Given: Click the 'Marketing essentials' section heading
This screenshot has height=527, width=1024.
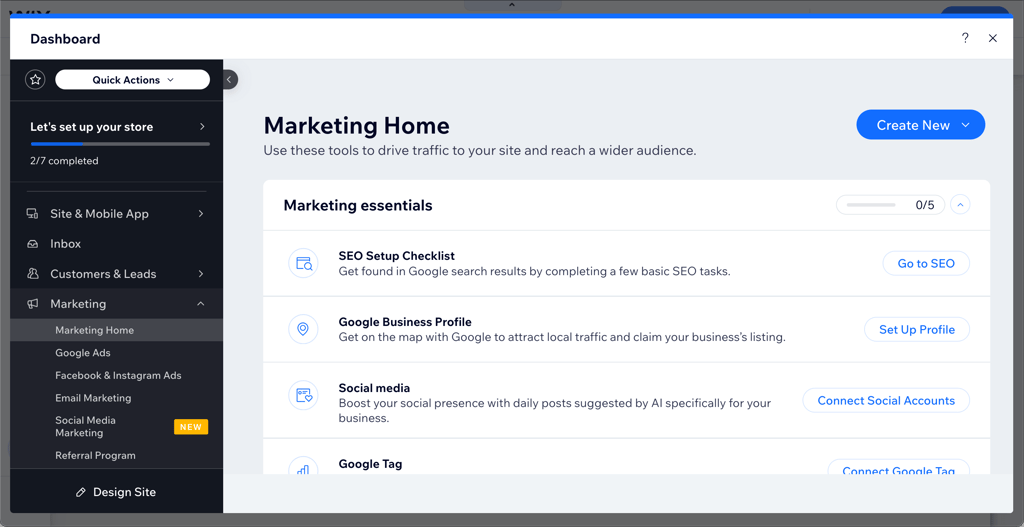Looking at the screenshot, I should tap(358, 205).
